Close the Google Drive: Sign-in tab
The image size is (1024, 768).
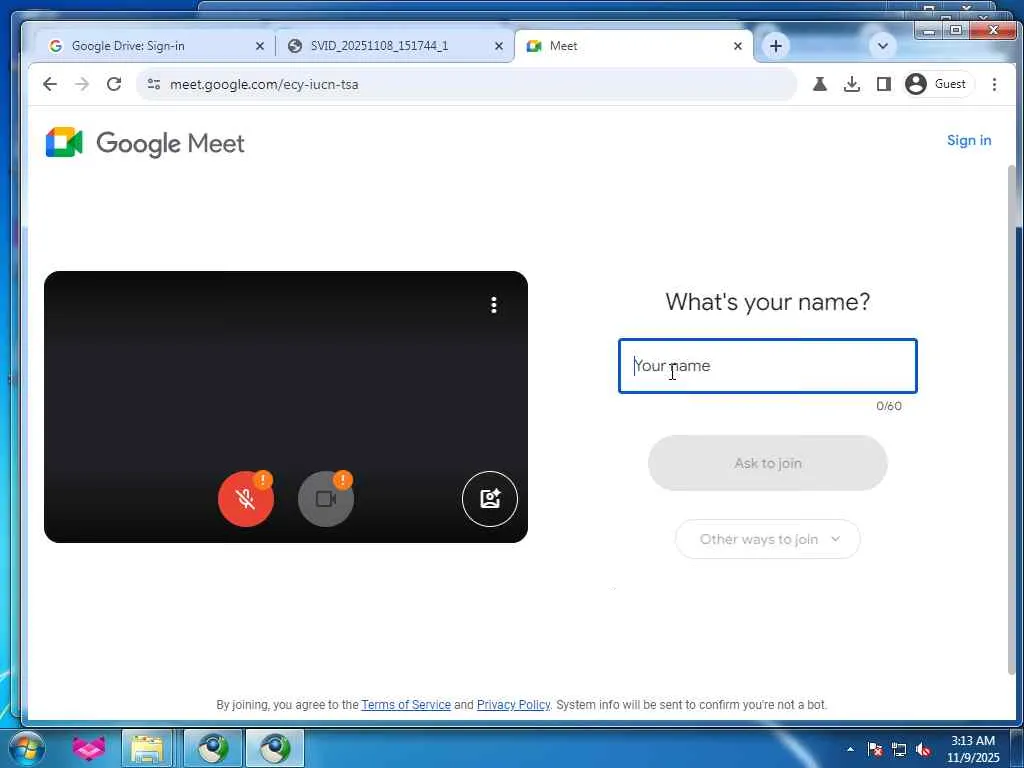tap(259, 46)
